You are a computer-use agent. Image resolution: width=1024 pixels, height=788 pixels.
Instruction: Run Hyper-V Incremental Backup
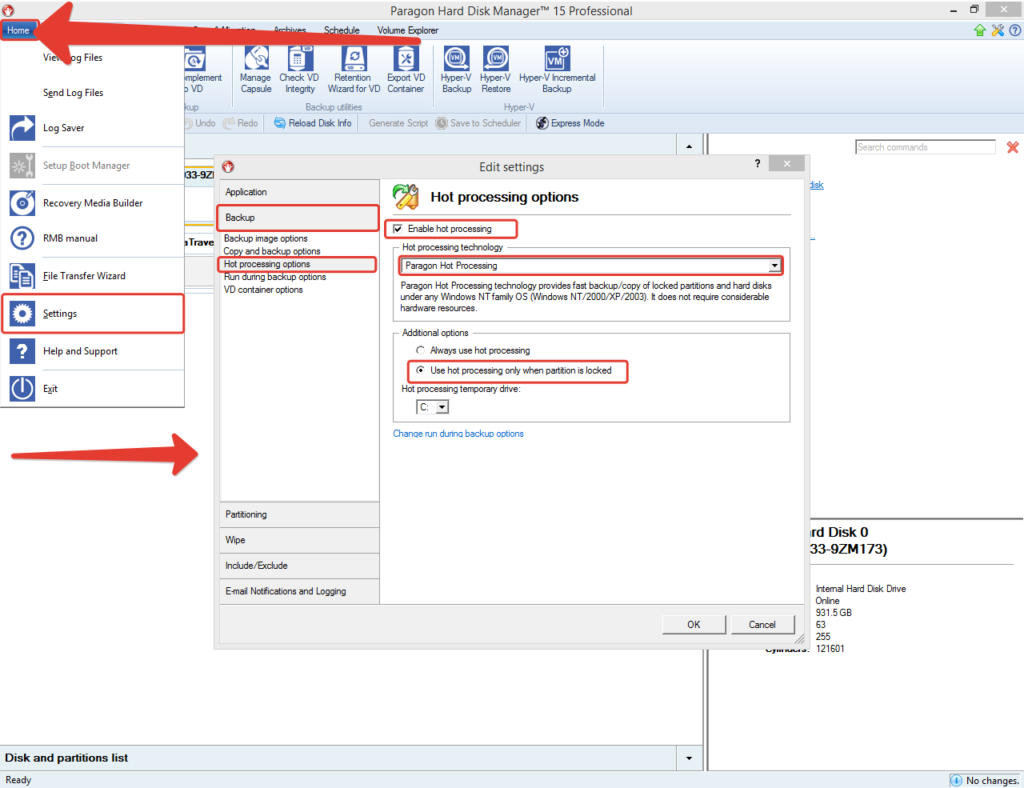557,70
